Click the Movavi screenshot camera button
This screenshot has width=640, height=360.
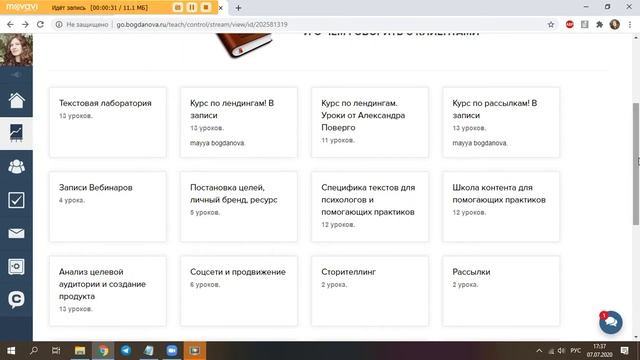coord(178,7)
